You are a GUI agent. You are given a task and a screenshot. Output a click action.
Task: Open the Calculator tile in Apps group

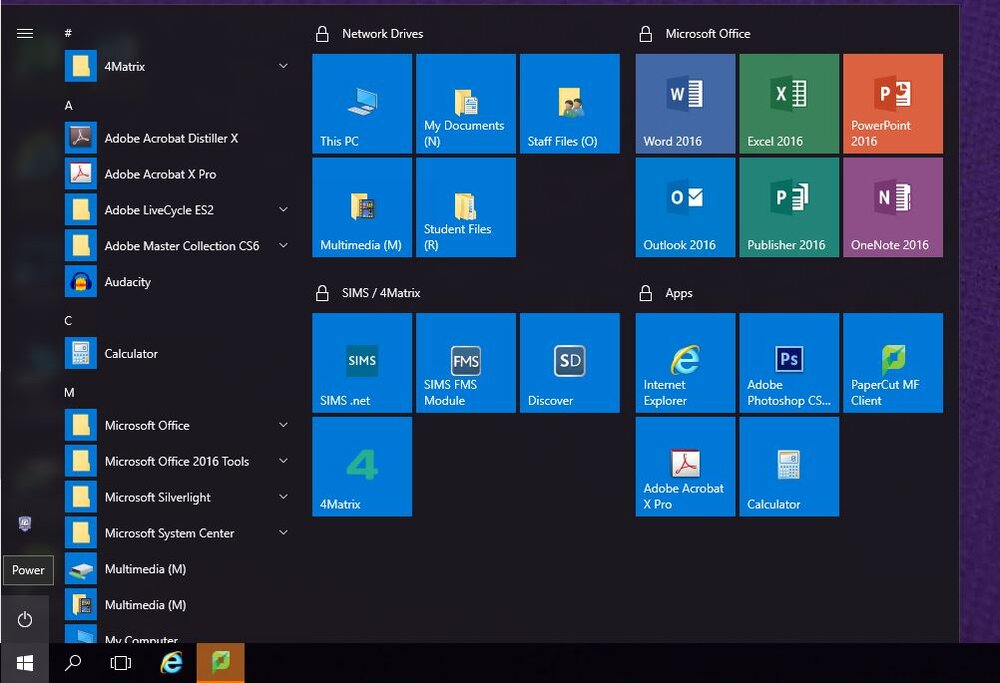click(x=789, y=466)
